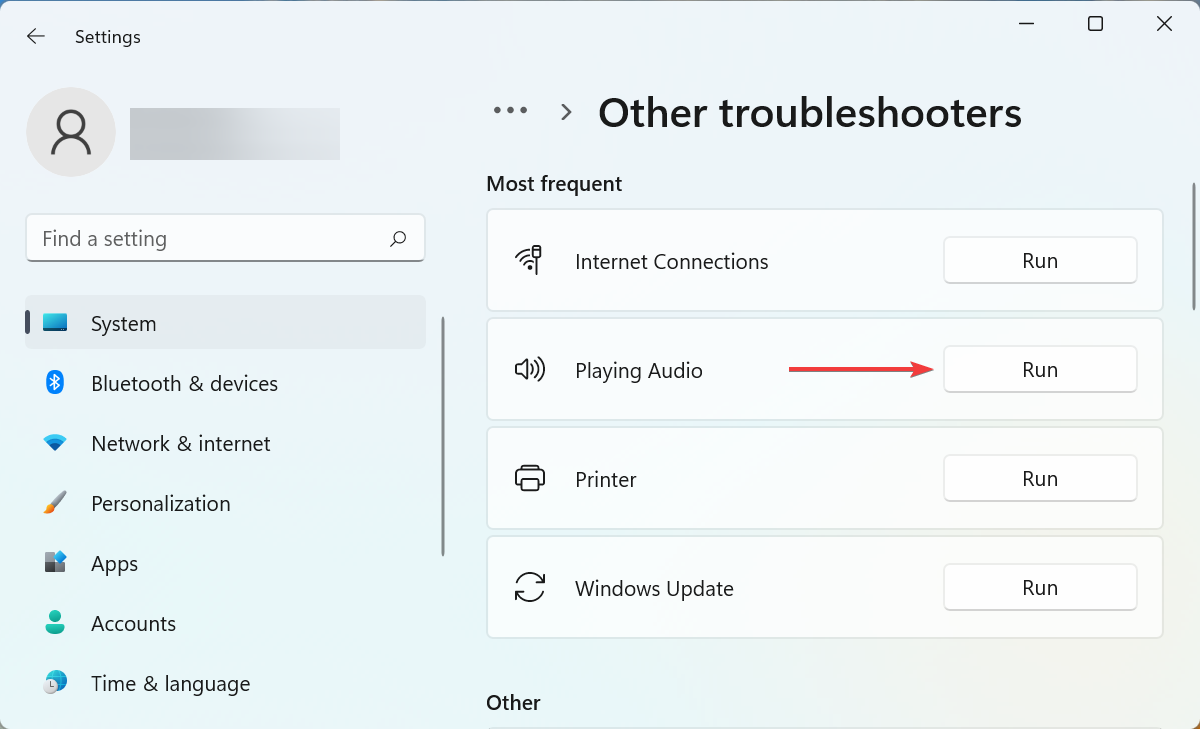Close the Settings window
Viewport: 1200px width, 729px height.
pos(1164,24)
